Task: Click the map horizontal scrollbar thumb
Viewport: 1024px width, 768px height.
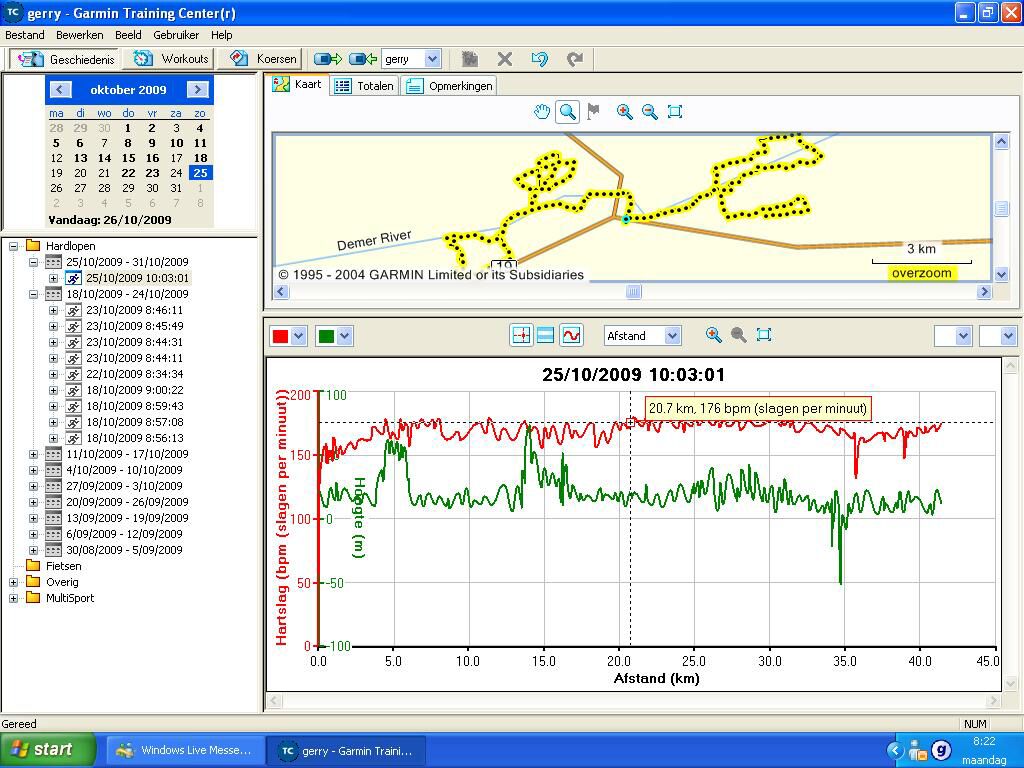Action: [x=633, y=291]
